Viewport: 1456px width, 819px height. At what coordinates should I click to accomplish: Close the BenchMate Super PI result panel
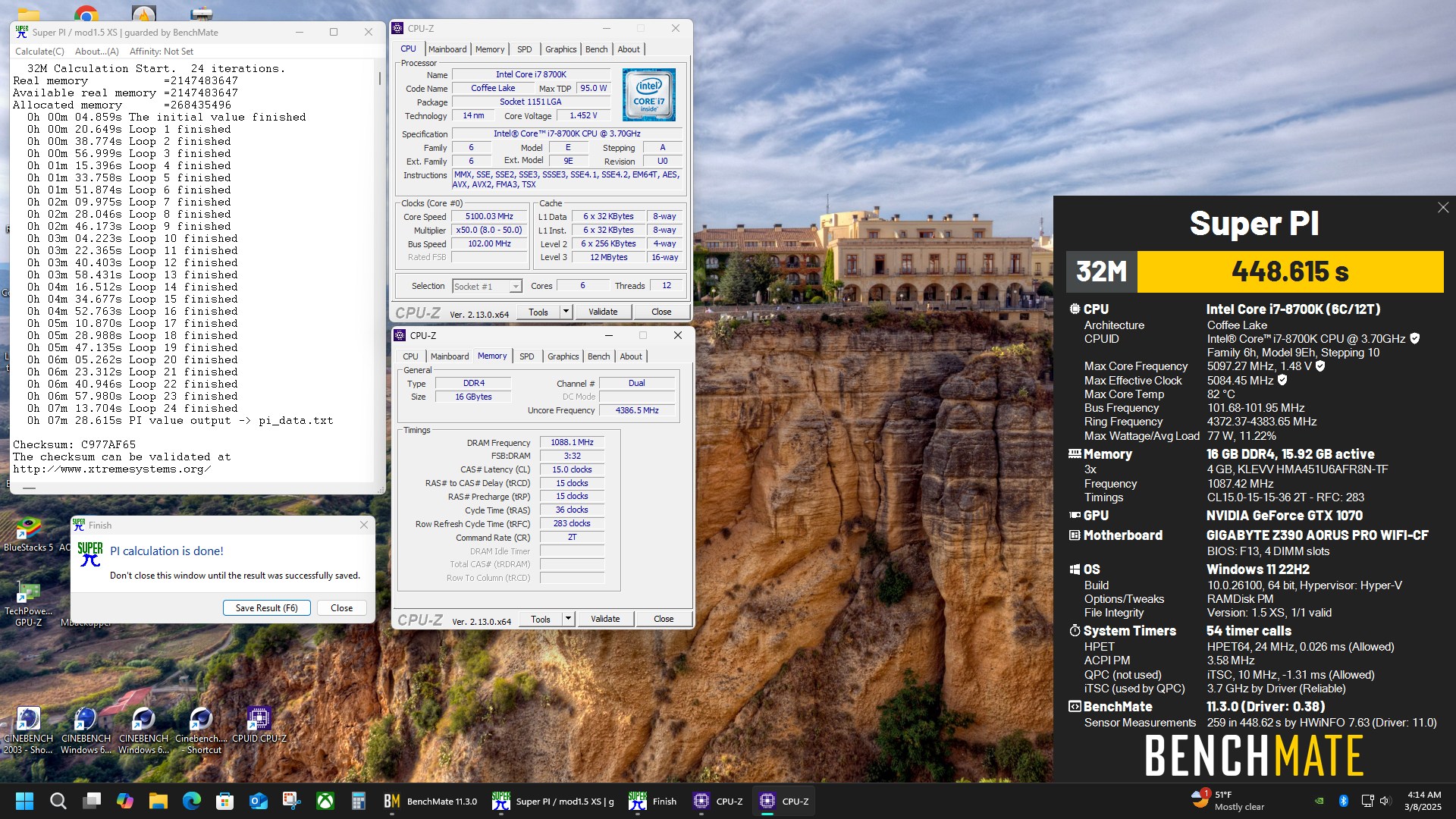tap(1443, 207)
